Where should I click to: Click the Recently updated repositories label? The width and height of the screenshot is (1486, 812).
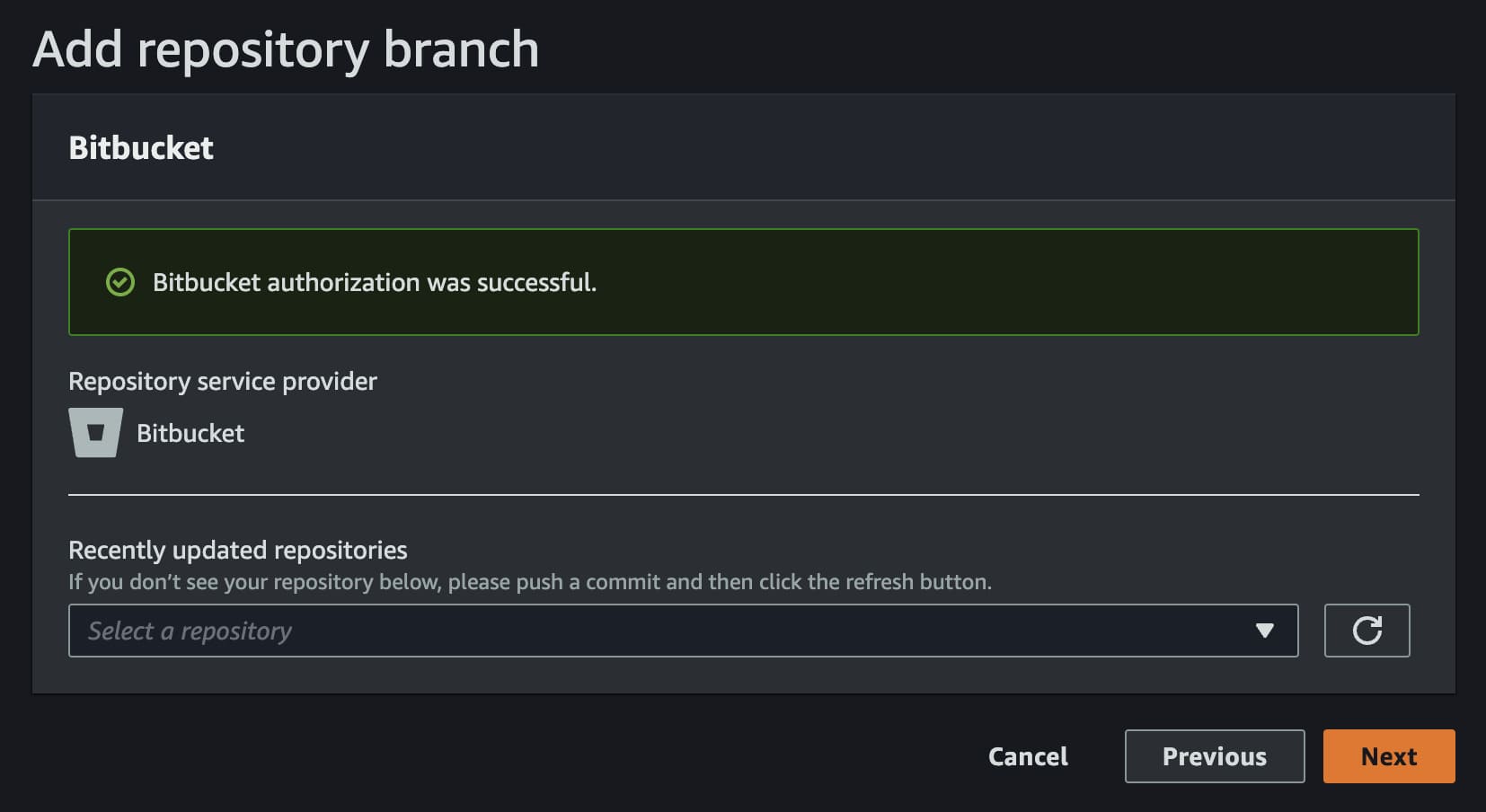pyautogui.click(x=238, y=550)
